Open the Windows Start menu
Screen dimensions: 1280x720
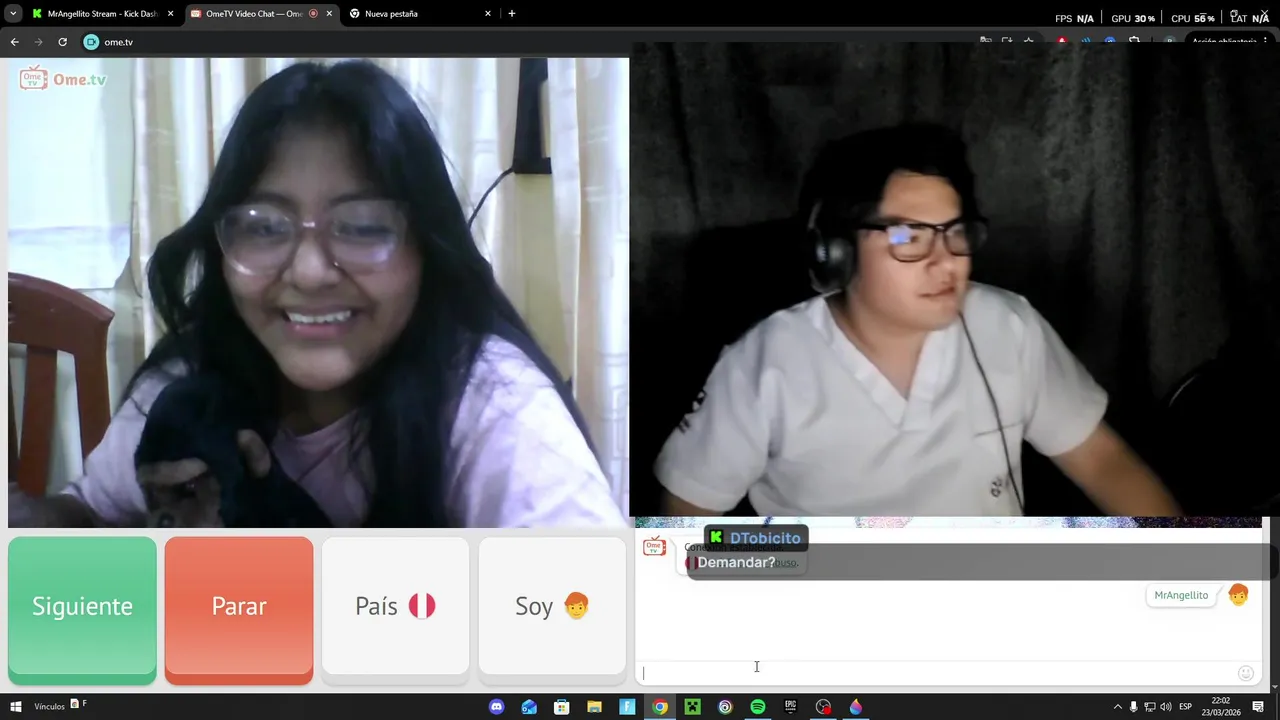pos(14,707)
